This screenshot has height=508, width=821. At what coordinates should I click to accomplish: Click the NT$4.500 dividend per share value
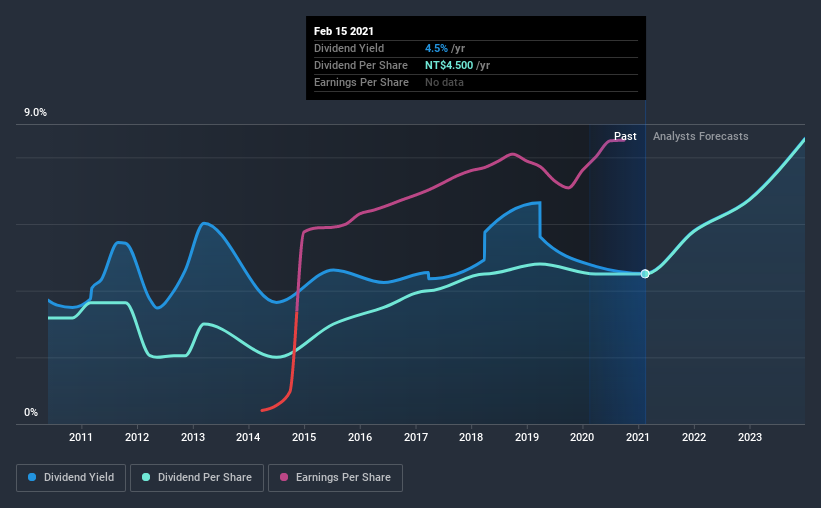[449, 65]
